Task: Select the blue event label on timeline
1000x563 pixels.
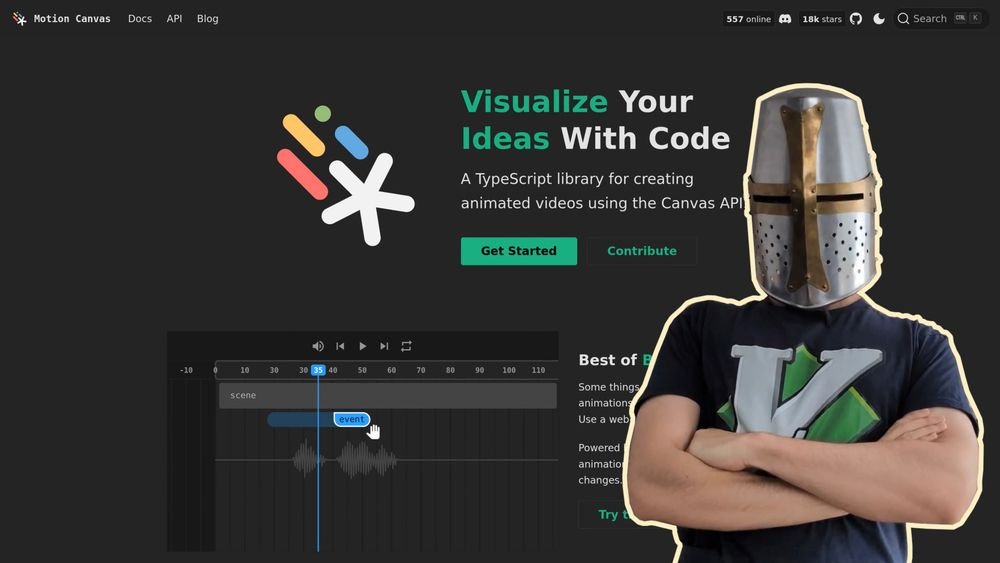Action: click(351, 419)
